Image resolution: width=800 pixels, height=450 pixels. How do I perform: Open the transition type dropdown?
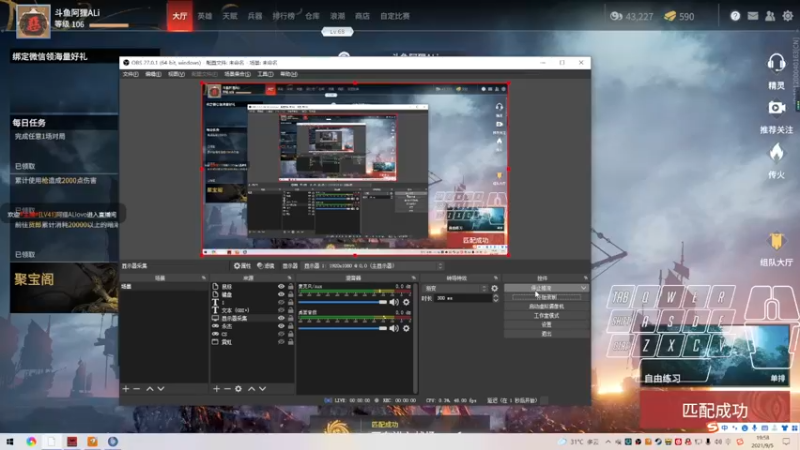click(x=455, y=288)
